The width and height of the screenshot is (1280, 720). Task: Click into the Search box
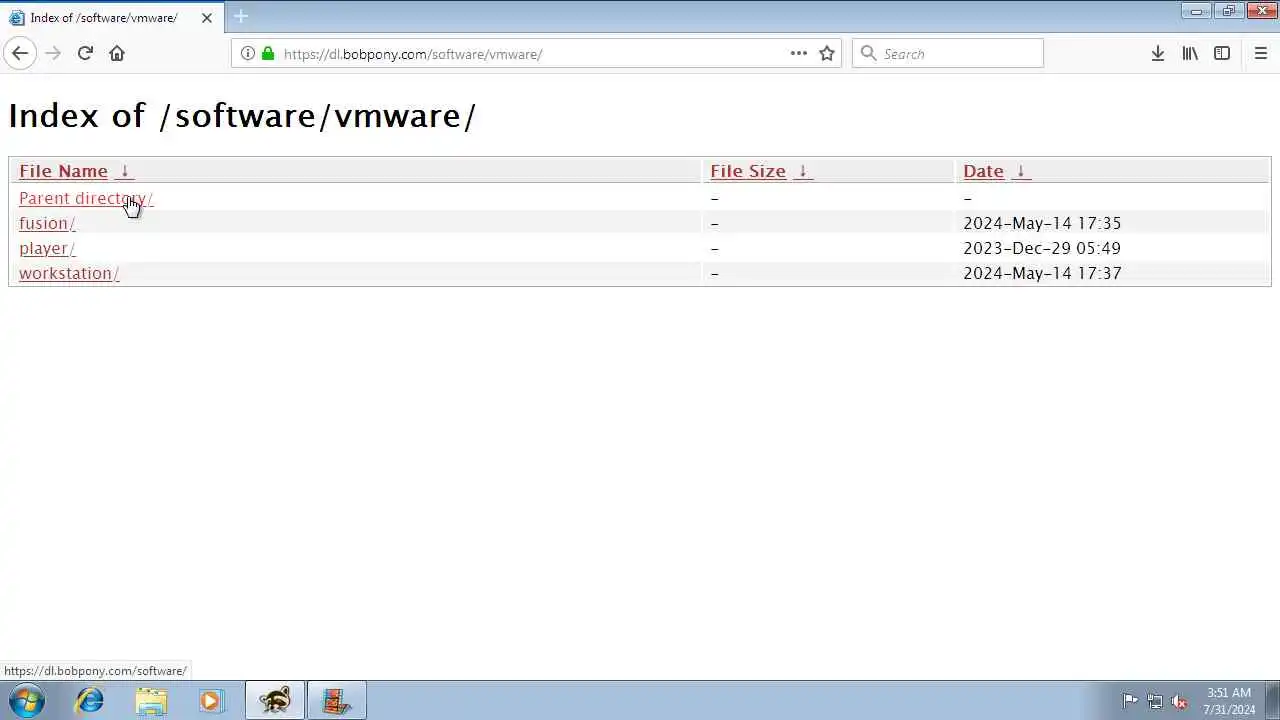click(x=948, y=53)
